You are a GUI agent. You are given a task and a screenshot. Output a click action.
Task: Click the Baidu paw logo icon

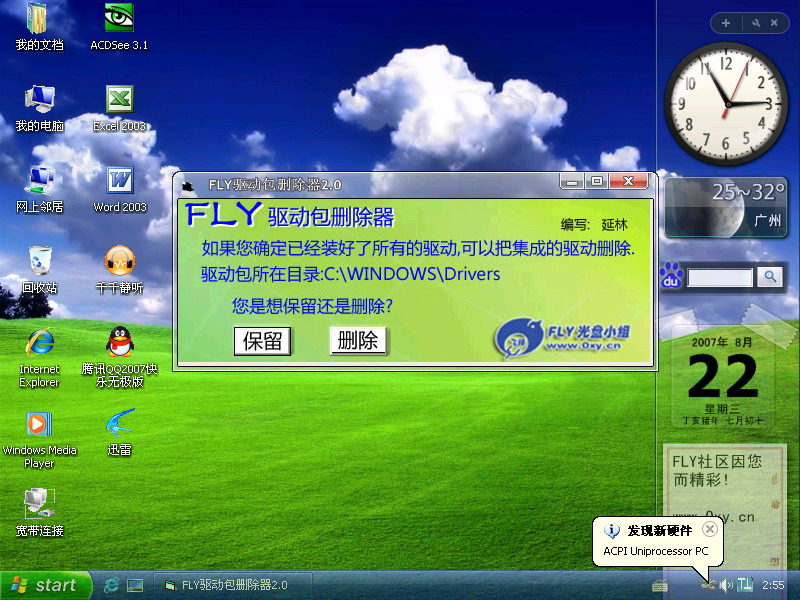pos(671,276)
